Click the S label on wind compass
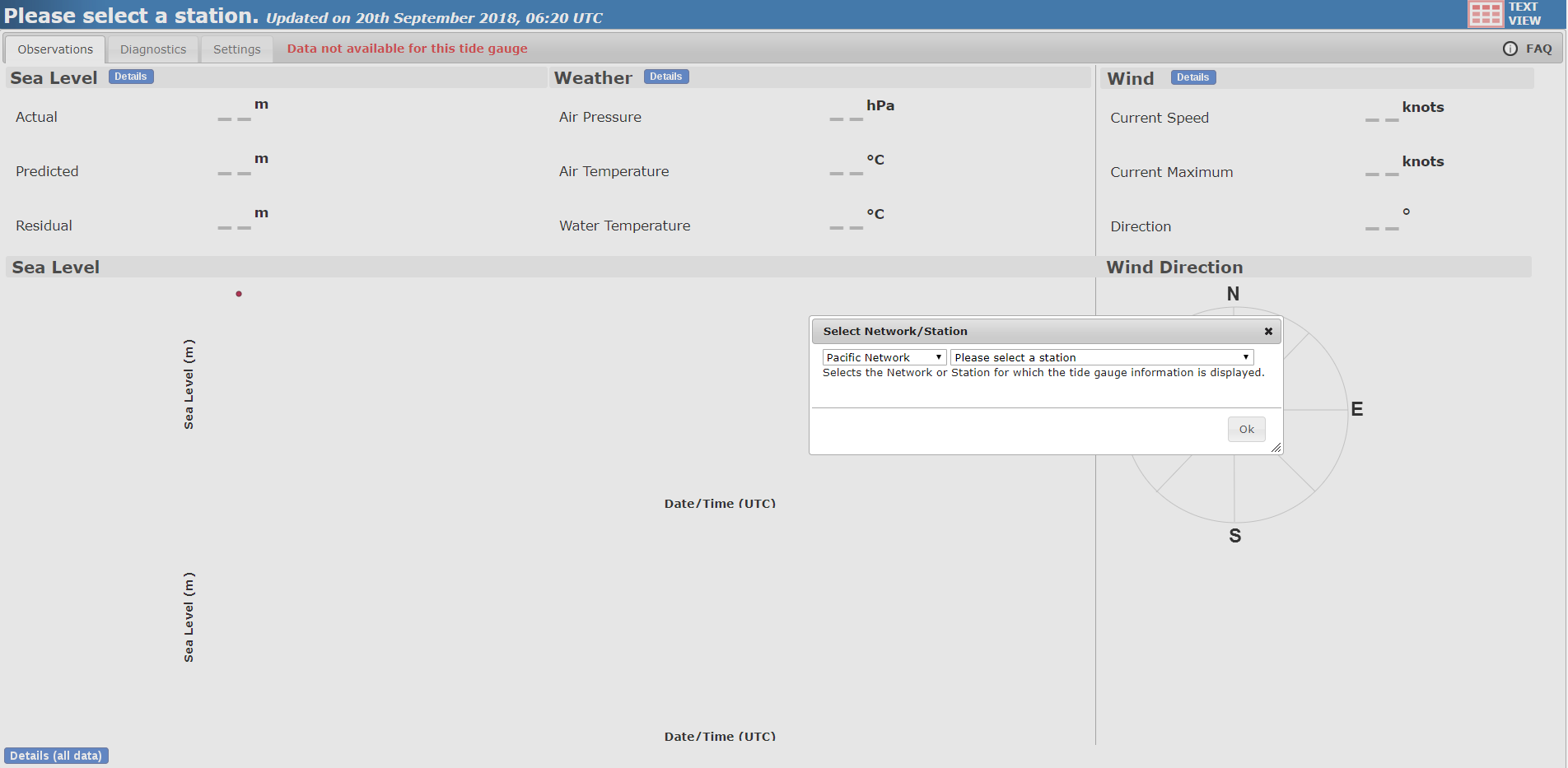 tap(1234, 536)
